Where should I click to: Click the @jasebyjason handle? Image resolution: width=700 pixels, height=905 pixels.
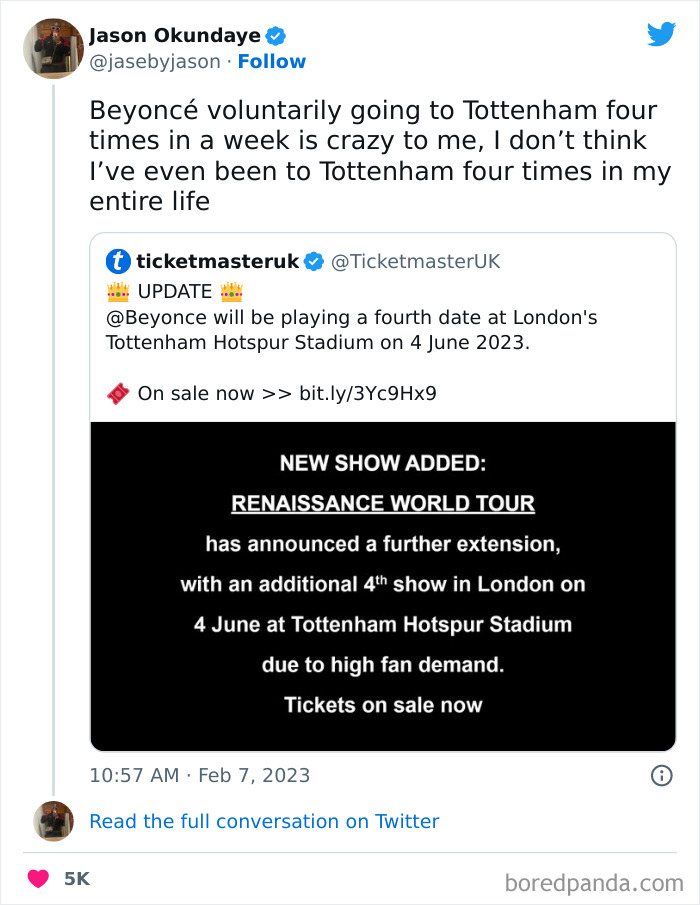(x=152, y=61)
